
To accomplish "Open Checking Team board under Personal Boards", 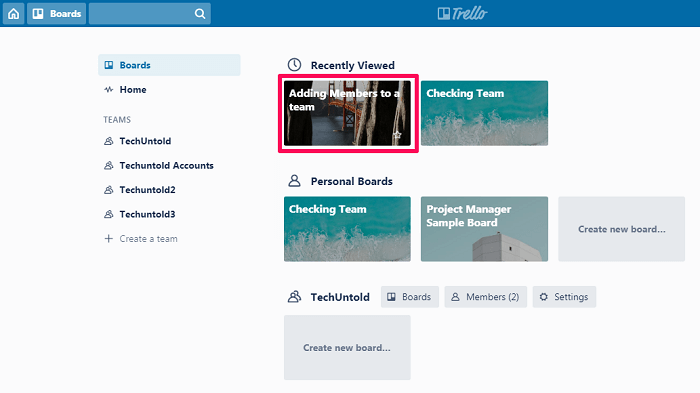I will click(x=347, y=229).
